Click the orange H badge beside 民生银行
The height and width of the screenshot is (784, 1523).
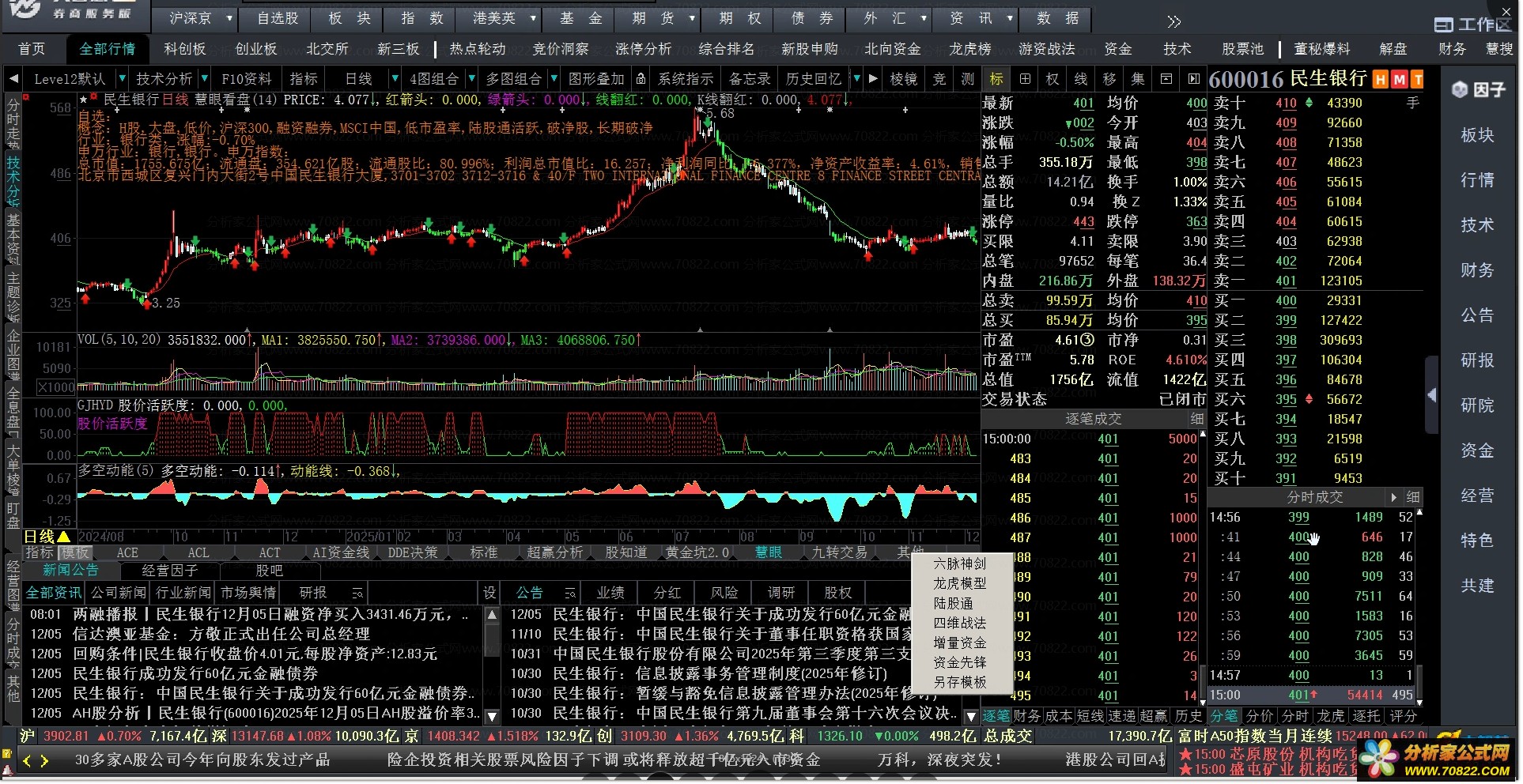(1381, 80)
